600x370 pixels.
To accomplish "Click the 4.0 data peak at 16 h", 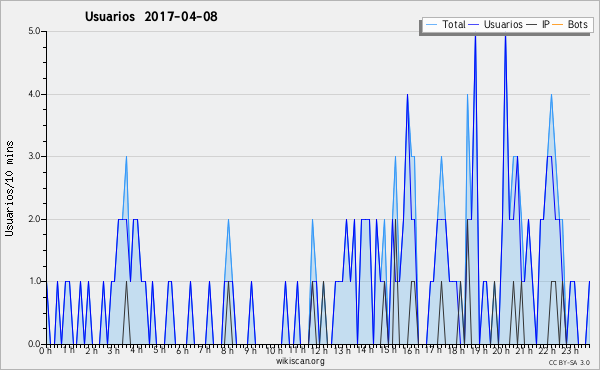I will pyautogui.click(x=408, y=95).
